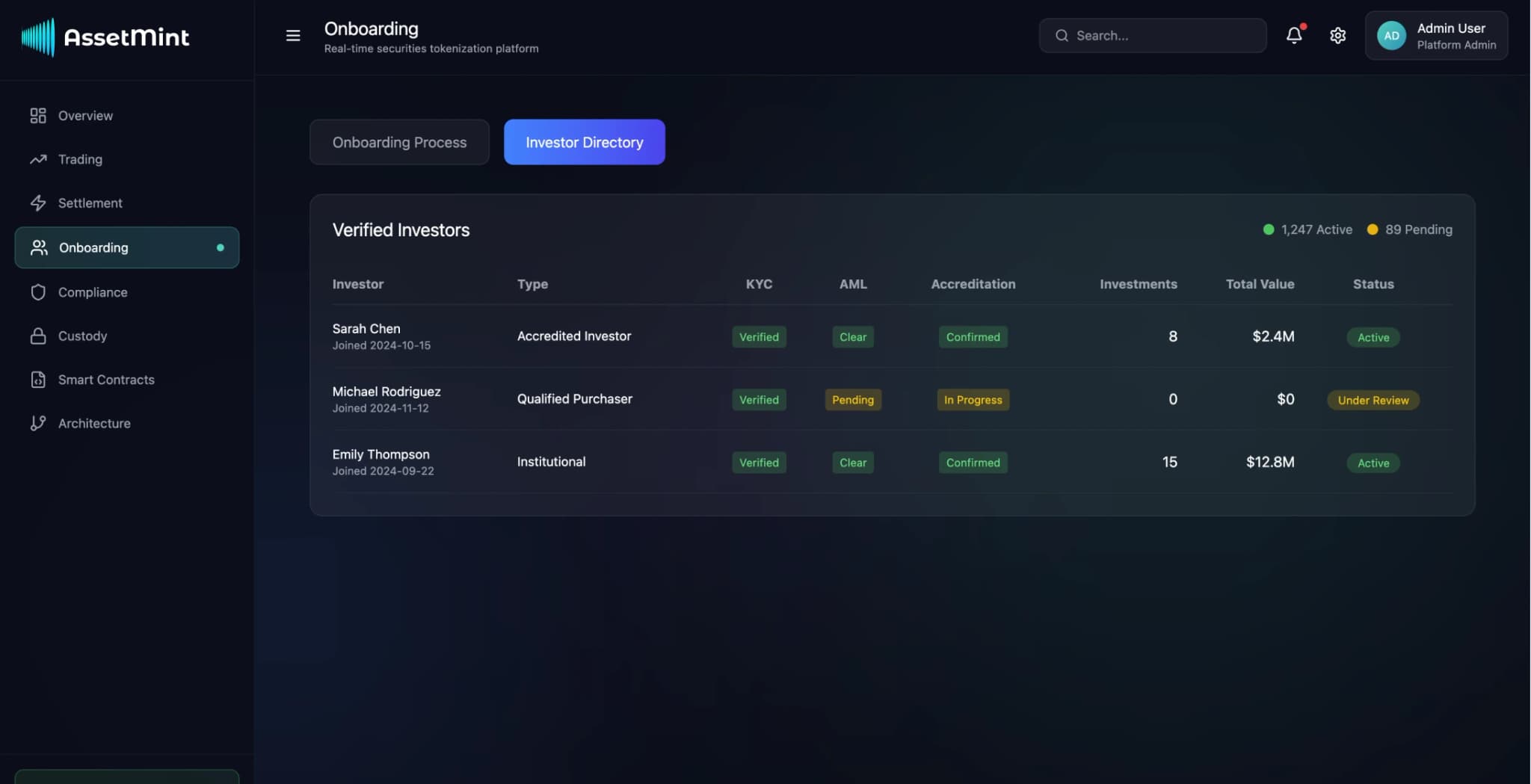This screenshot has height=784, width=1531.
Task: Open Settlement via the lightning bolt icon
Action: (39, 203)
